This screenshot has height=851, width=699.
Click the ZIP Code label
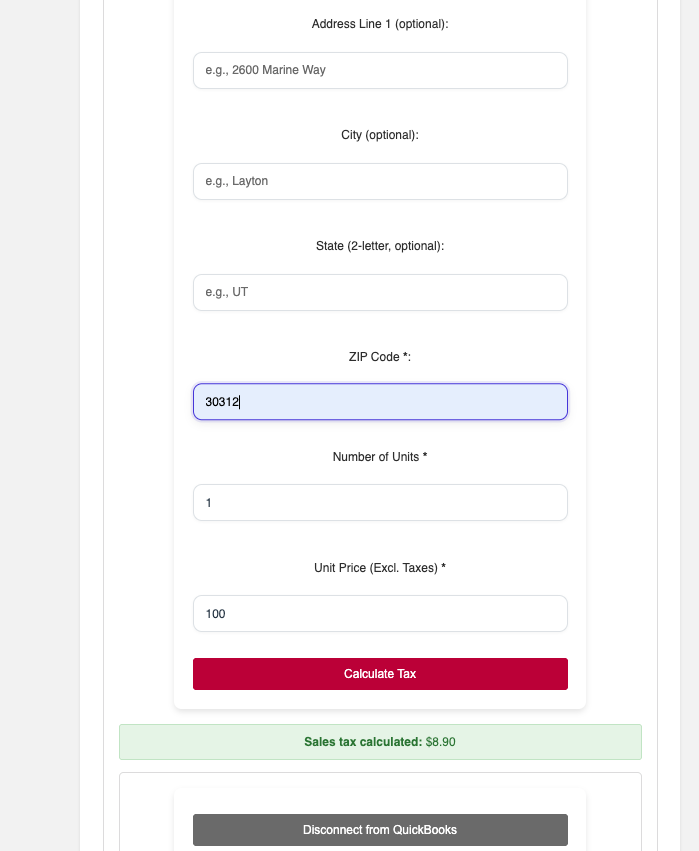(380, 356)
